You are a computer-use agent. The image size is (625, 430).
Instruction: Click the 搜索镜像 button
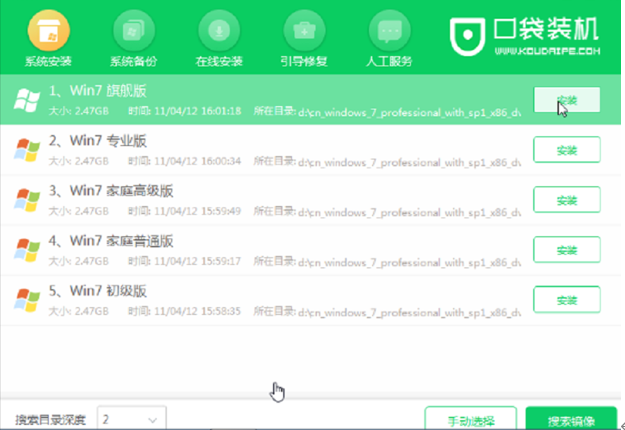(x=571, y=420)
